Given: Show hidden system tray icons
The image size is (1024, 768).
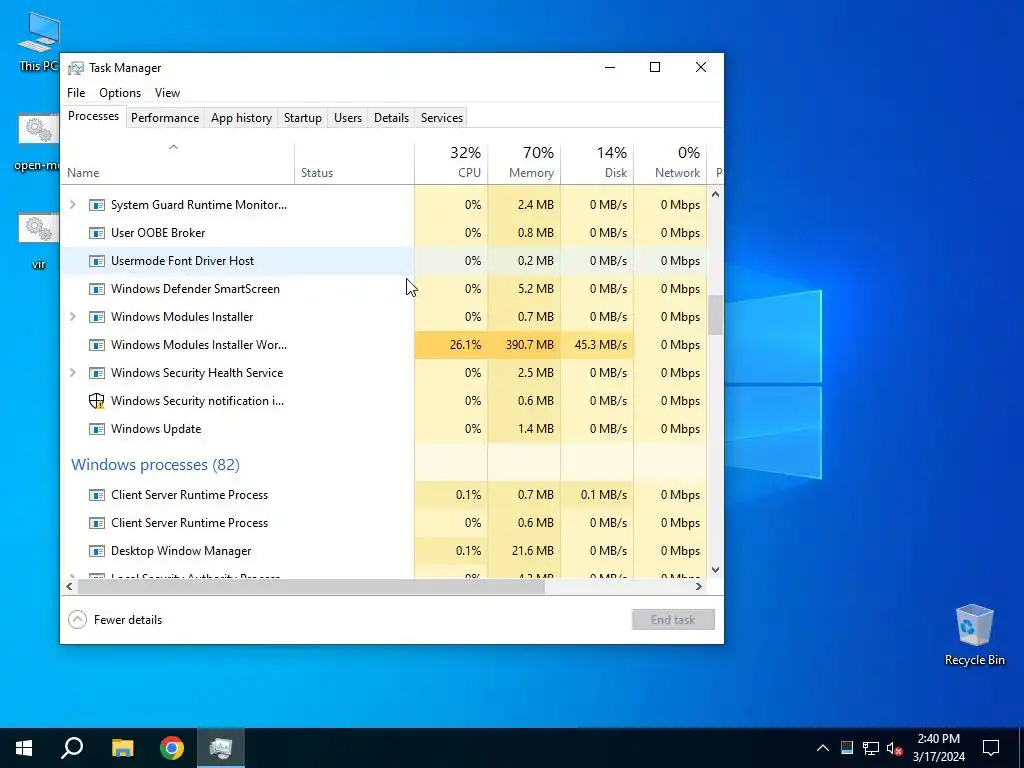Looking at the screenshot, I should pyautogui.click(x=823, y=748).
